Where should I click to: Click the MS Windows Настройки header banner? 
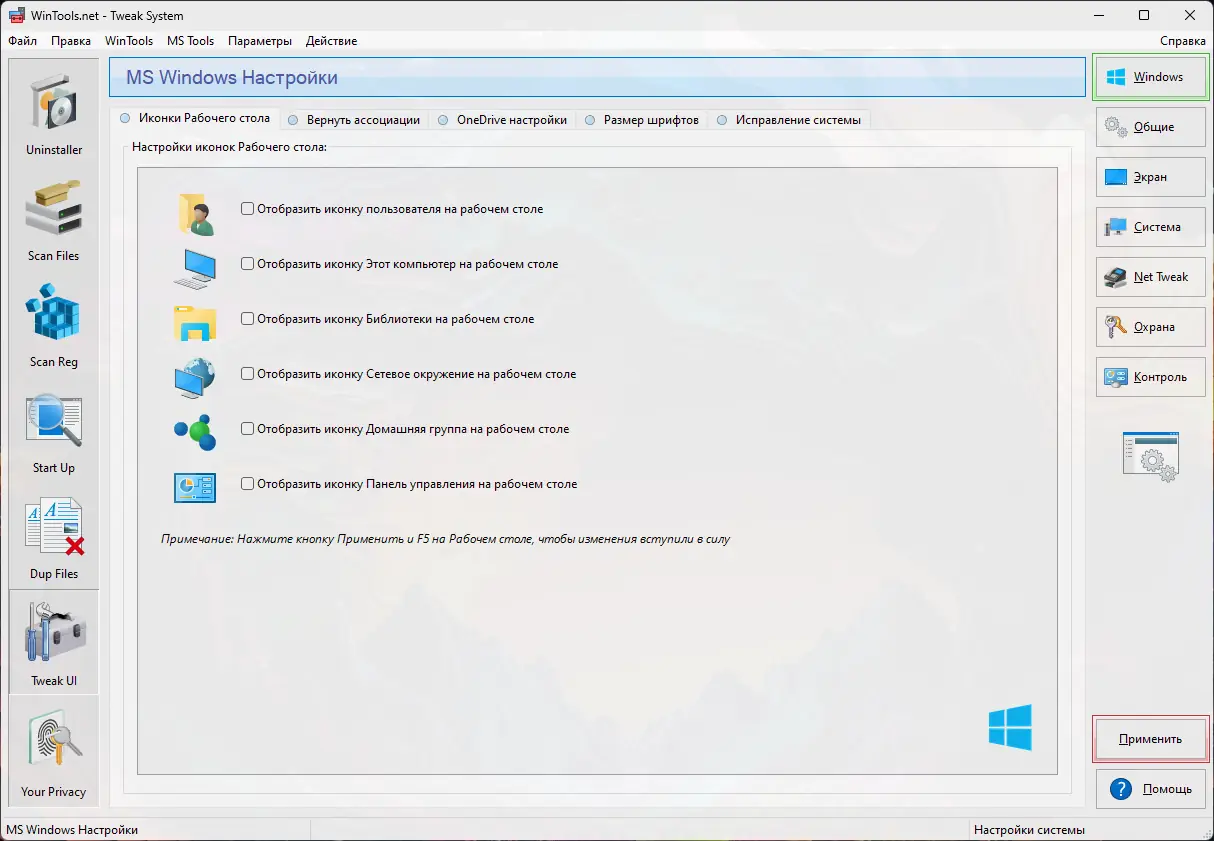coord(597,77)
